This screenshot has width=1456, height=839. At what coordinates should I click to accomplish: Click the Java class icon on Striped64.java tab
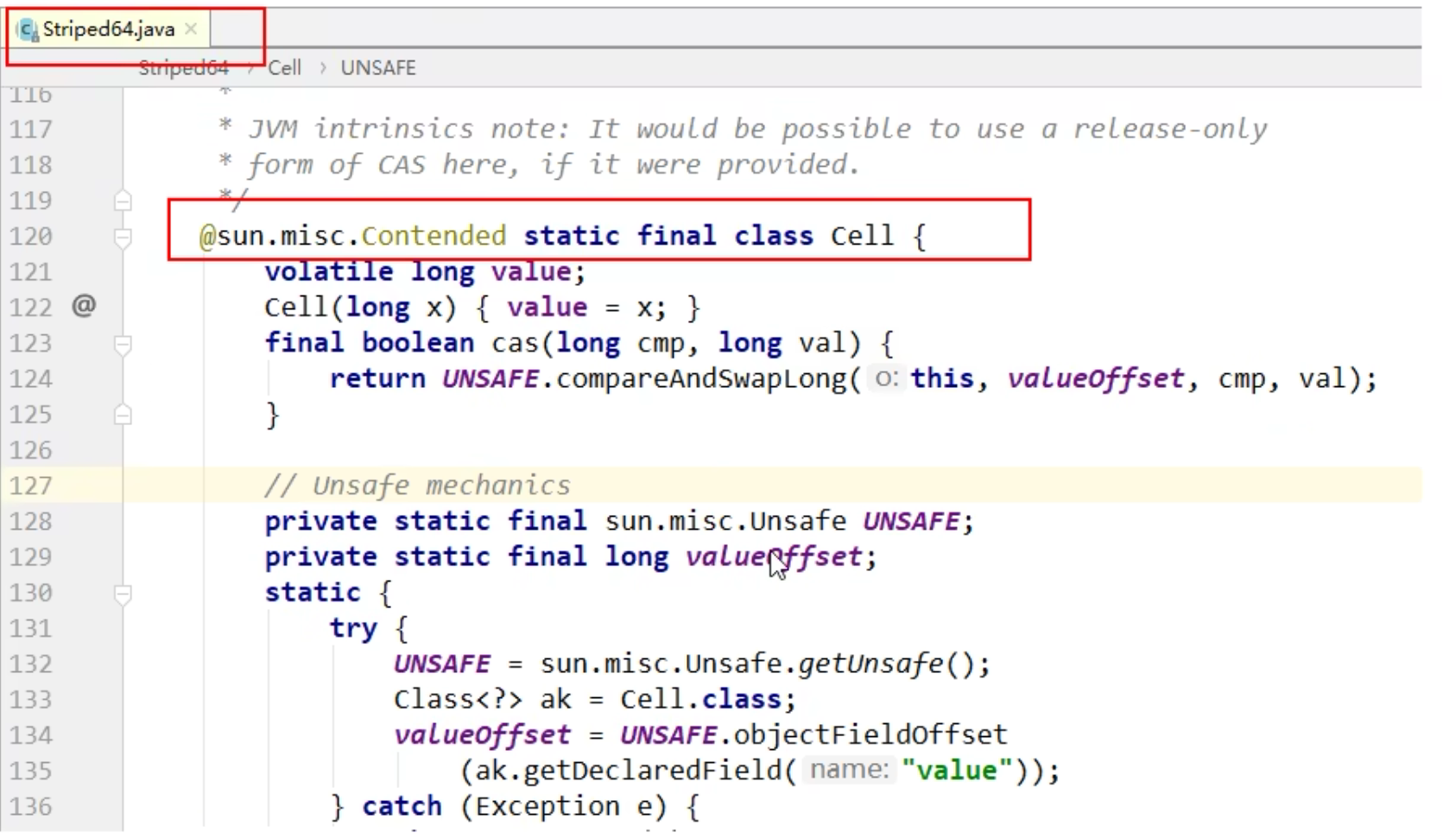pos(28,30)
